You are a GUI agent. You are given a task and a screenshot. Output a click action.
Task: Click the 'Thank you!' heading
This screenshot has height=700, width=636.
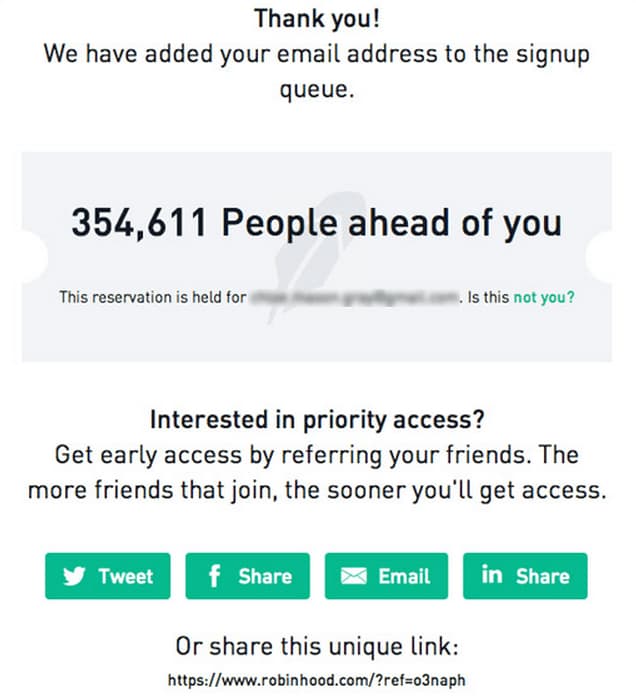[317, 19]
